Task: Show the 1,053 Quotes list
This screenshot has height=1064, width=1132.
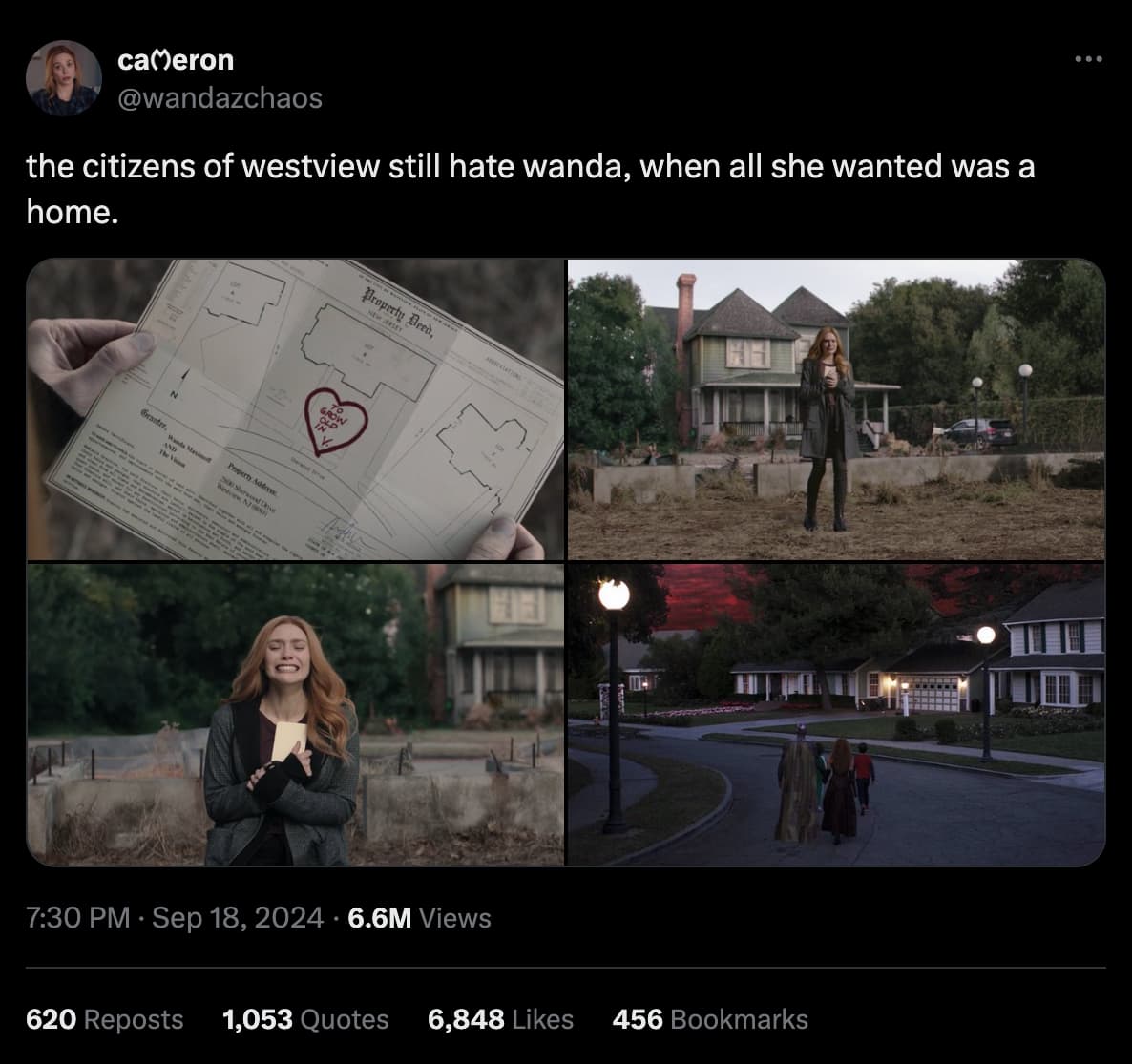Action: 305,1019
